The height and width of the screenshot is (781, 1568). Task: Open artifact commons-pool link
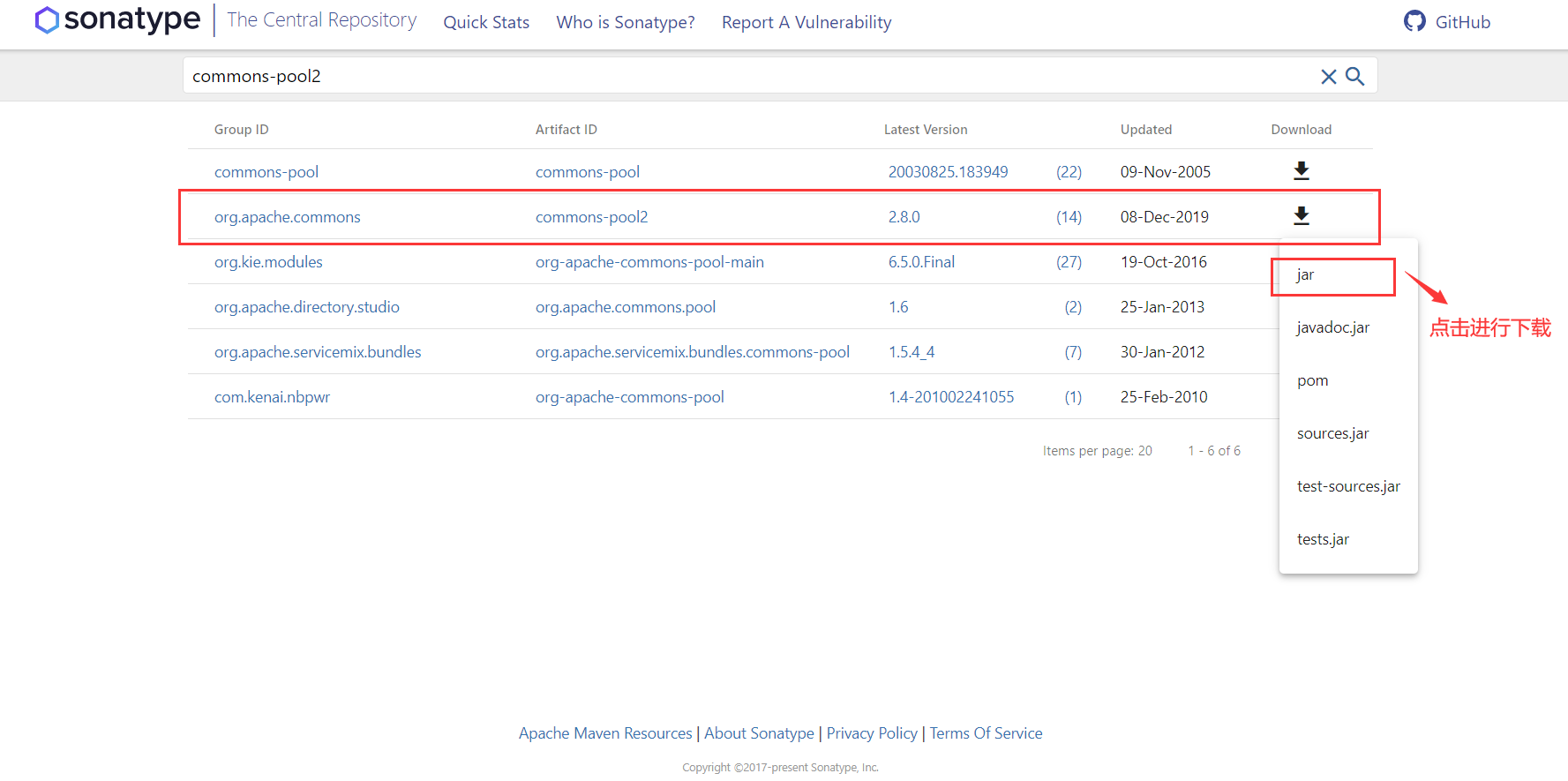pos(588,172)
